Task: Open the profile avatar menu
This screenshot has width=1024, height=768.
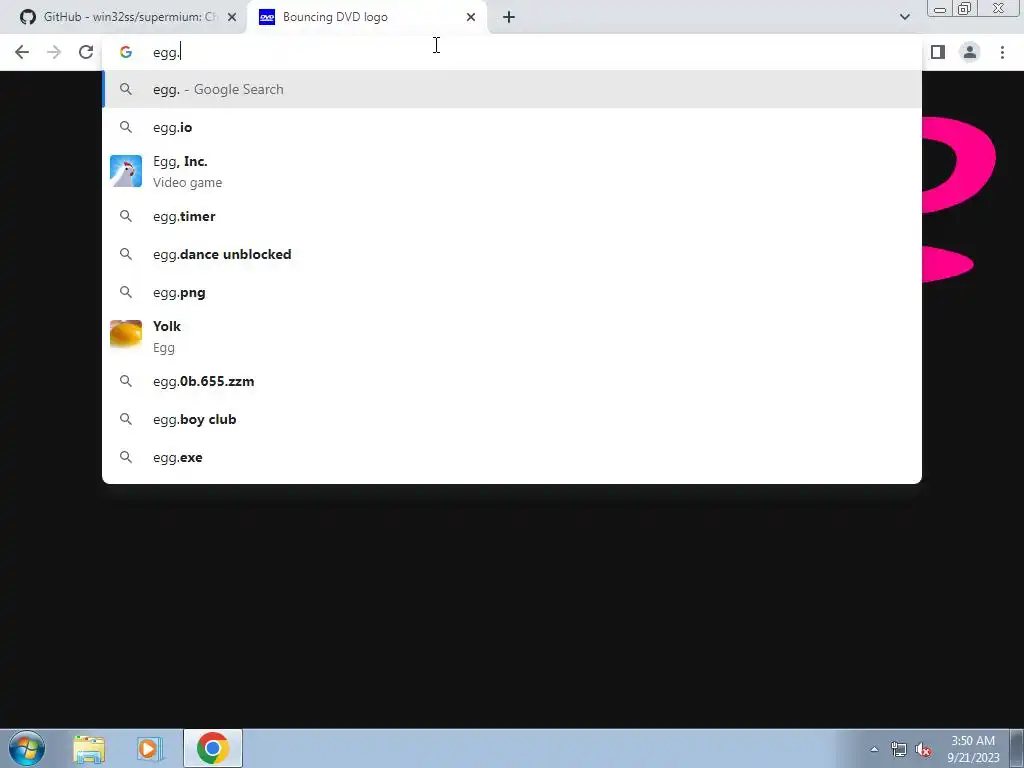Action: tap(970, 52)
